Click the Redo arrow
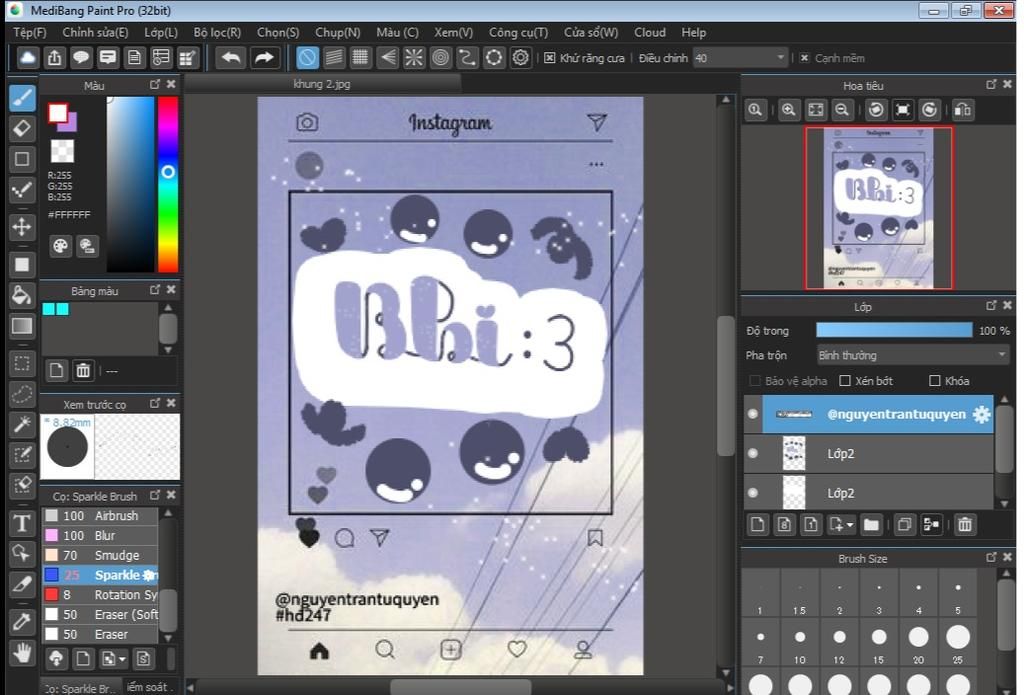Image resolution: width=1024 pixels, height=695 pixels. [264, 57]
